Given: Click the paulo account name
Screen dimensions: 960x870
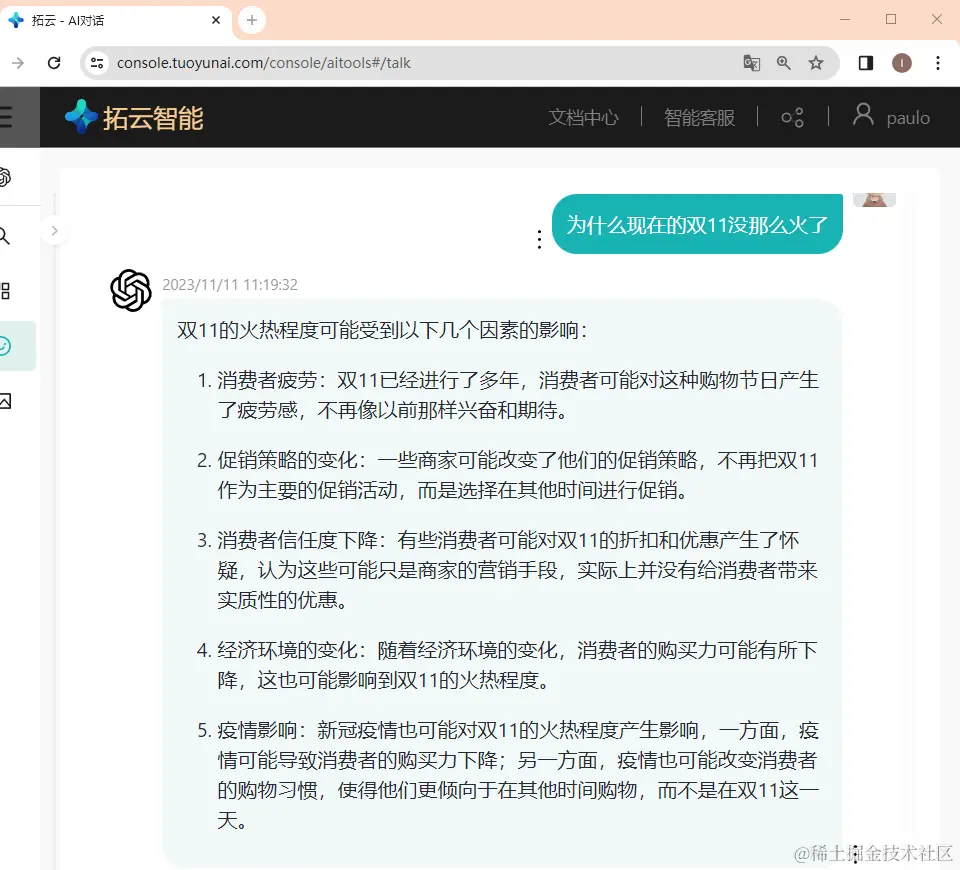Looking at the screenshot, I should 907,117.
